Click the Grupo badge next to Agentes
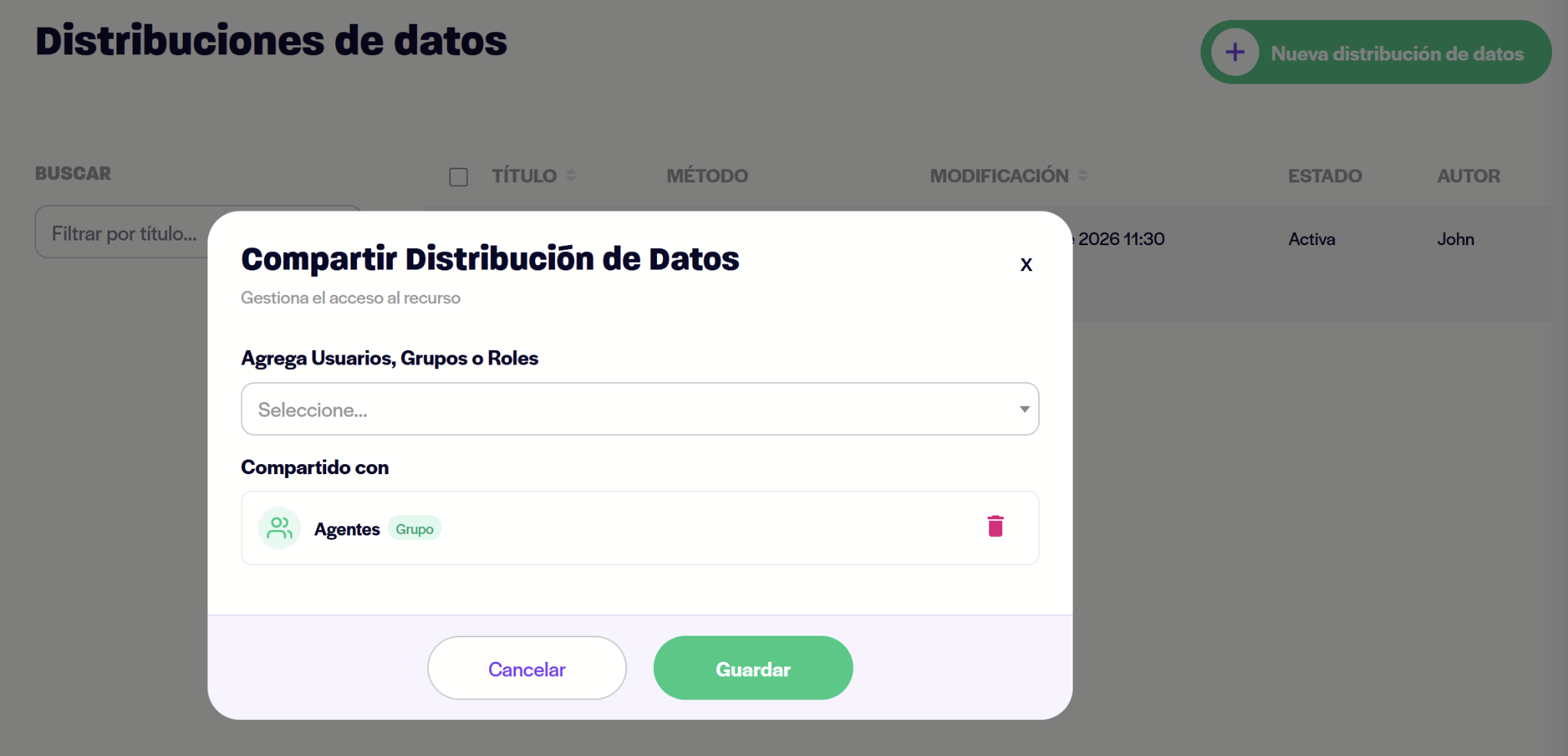The height and width of the screenshot is (756, 1568). (x=414, y=529)
